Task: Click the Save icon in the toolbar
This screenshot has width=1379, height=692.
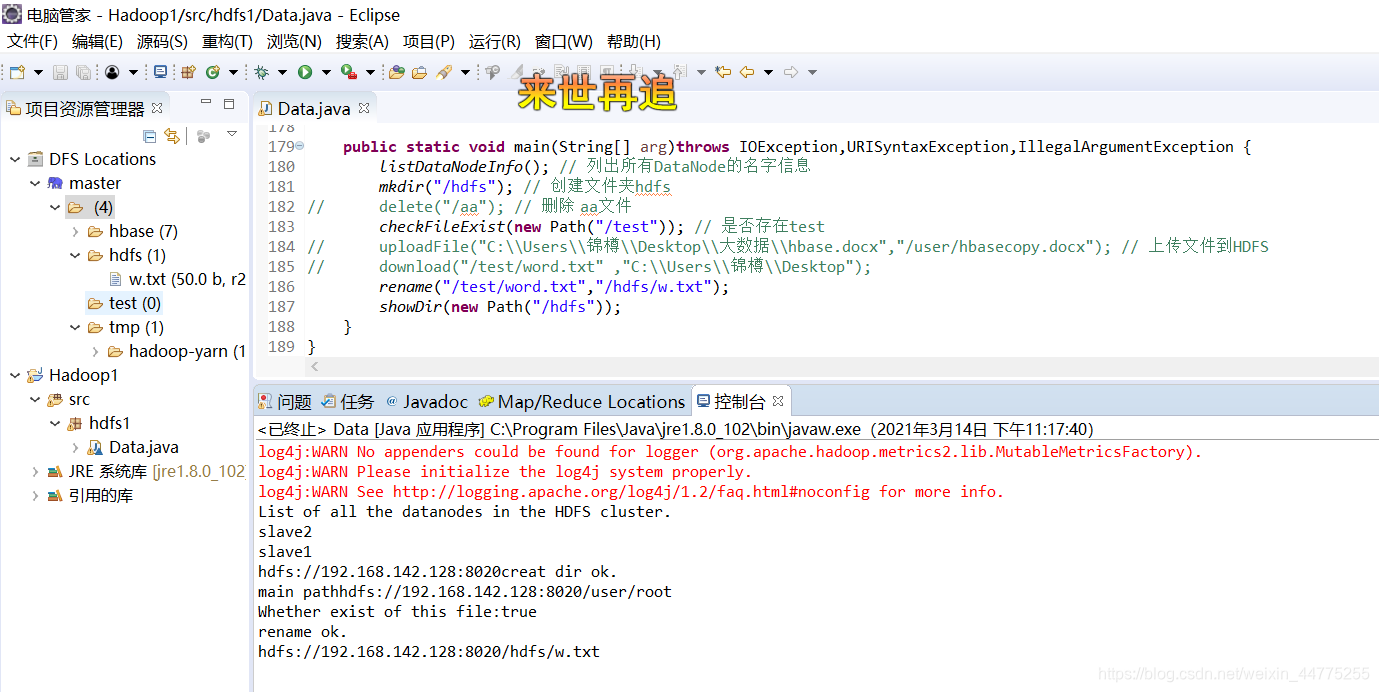Action: (x=60, y=72)
